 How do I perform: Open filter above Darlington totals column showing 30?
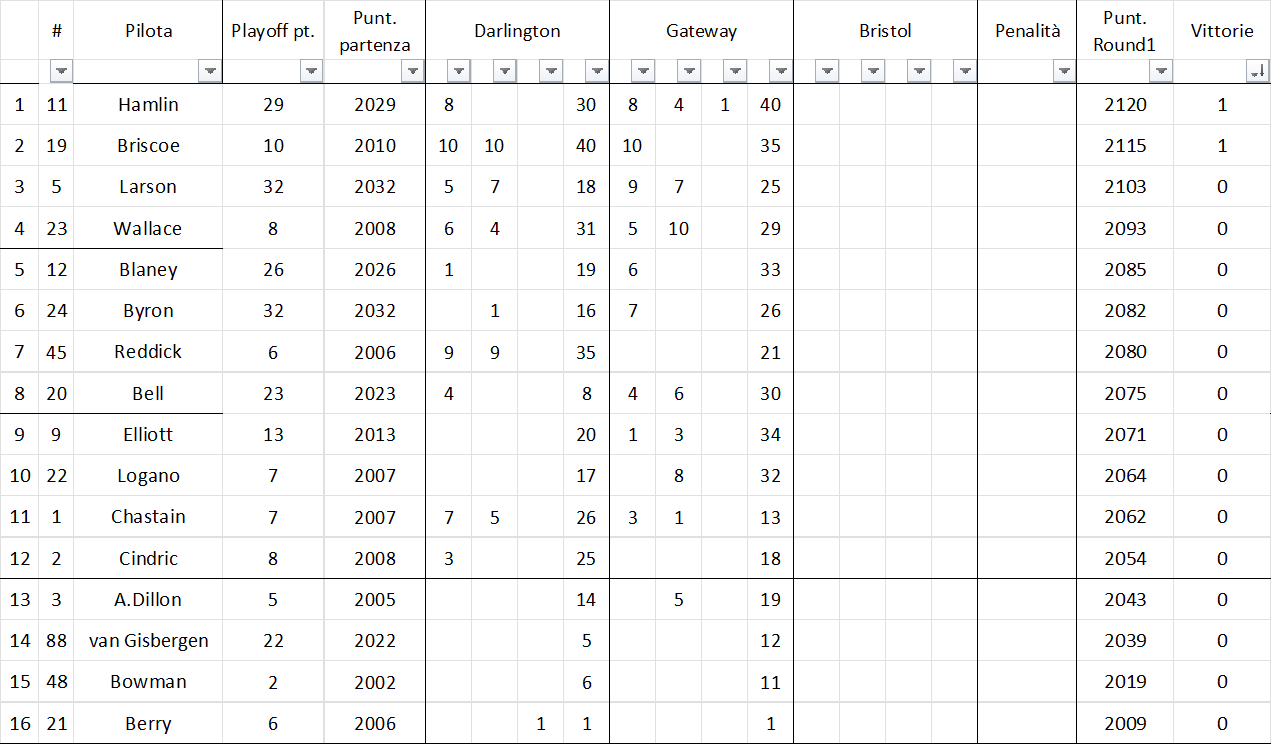click(x=597, y=72)
